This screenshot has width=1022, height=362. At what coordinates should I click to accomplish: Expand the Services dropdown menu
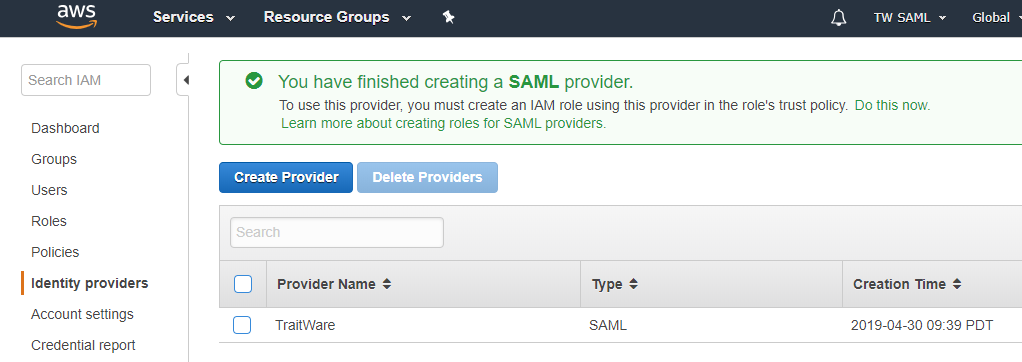tap(194, 18)
